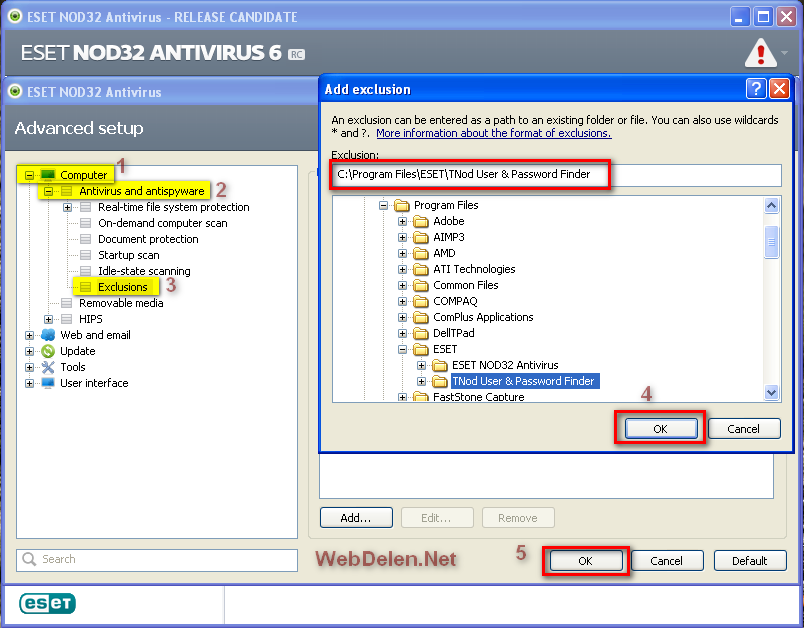This screenshot has width=804, height=628.
Task: Select the COMPAQ folder label
Action: (455, 301)
